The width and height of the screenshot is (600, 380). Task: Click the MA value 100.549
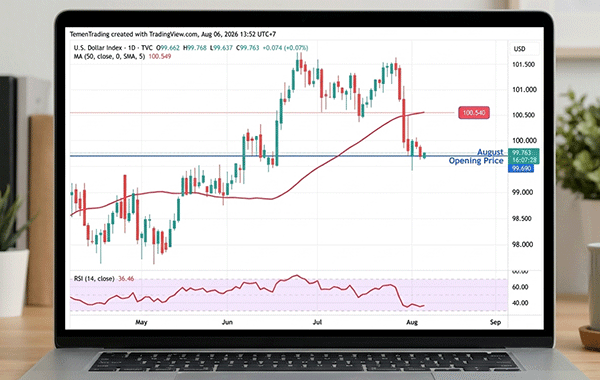tap(160, 56)
